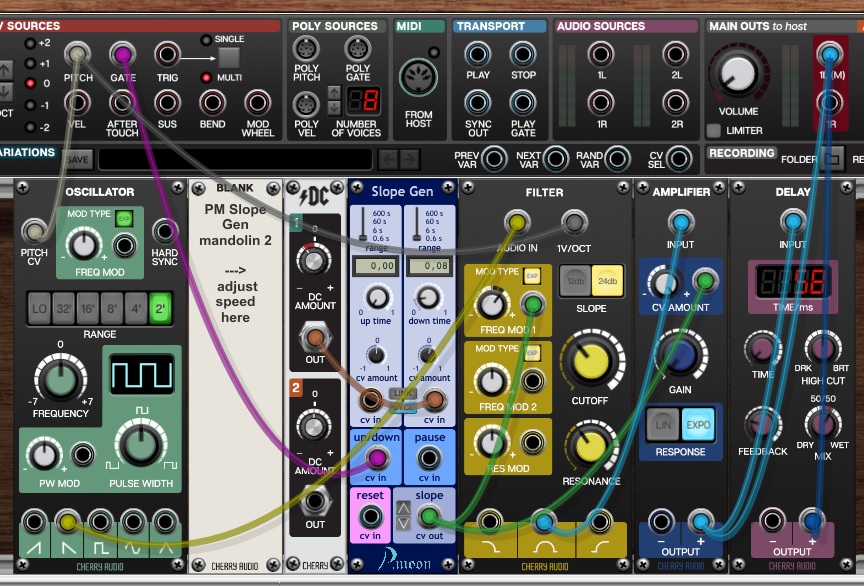The image size is (864, 586).
Task: Enable the main outs Limiter checkbox
Action: pos(713,130)
